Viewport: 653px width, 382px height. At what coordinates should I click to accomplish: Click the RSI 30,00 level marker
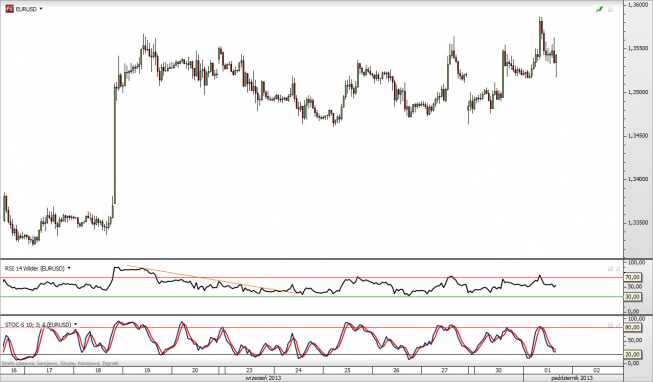click(632, 297)
